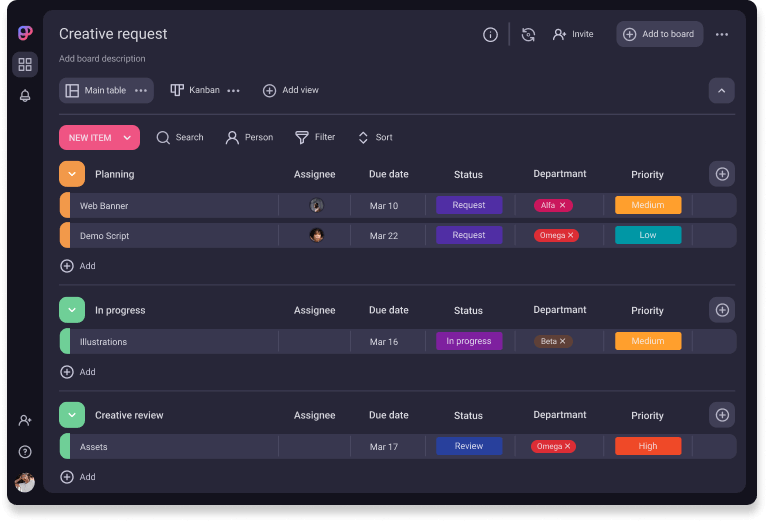Screen dimensions: 768x523
Task: Collapse the board header with chevron
Action: tap(722, 91)
